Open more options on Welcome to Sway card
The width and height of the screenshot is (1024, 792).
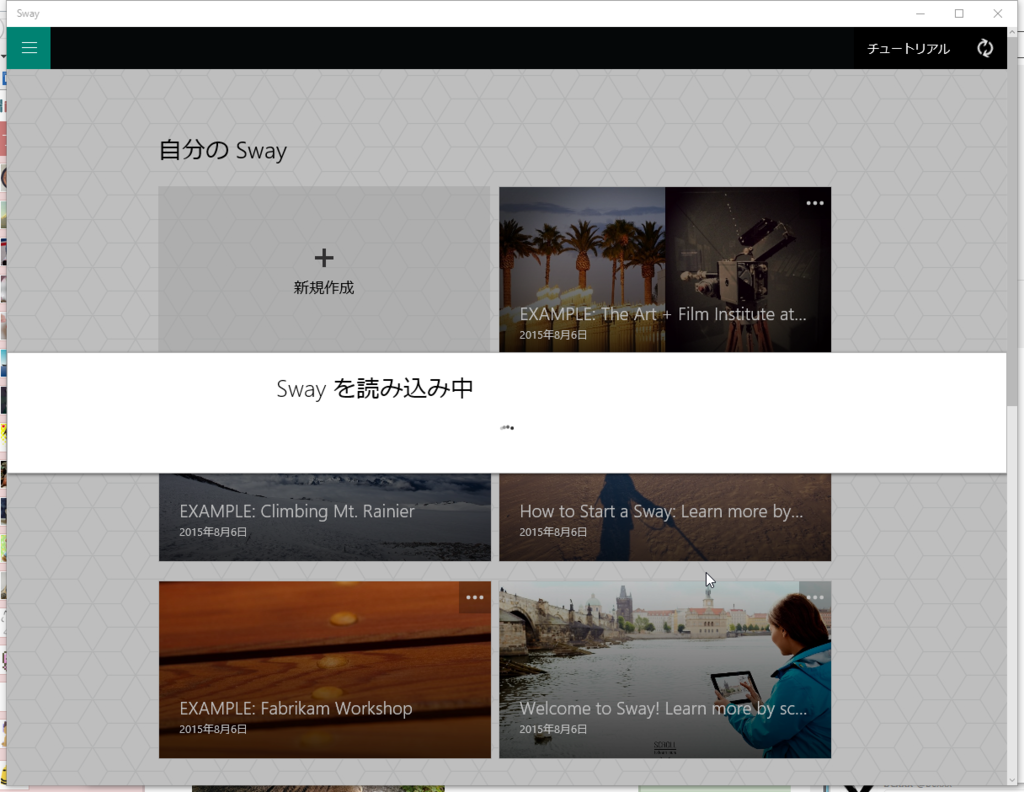[815, 597]
